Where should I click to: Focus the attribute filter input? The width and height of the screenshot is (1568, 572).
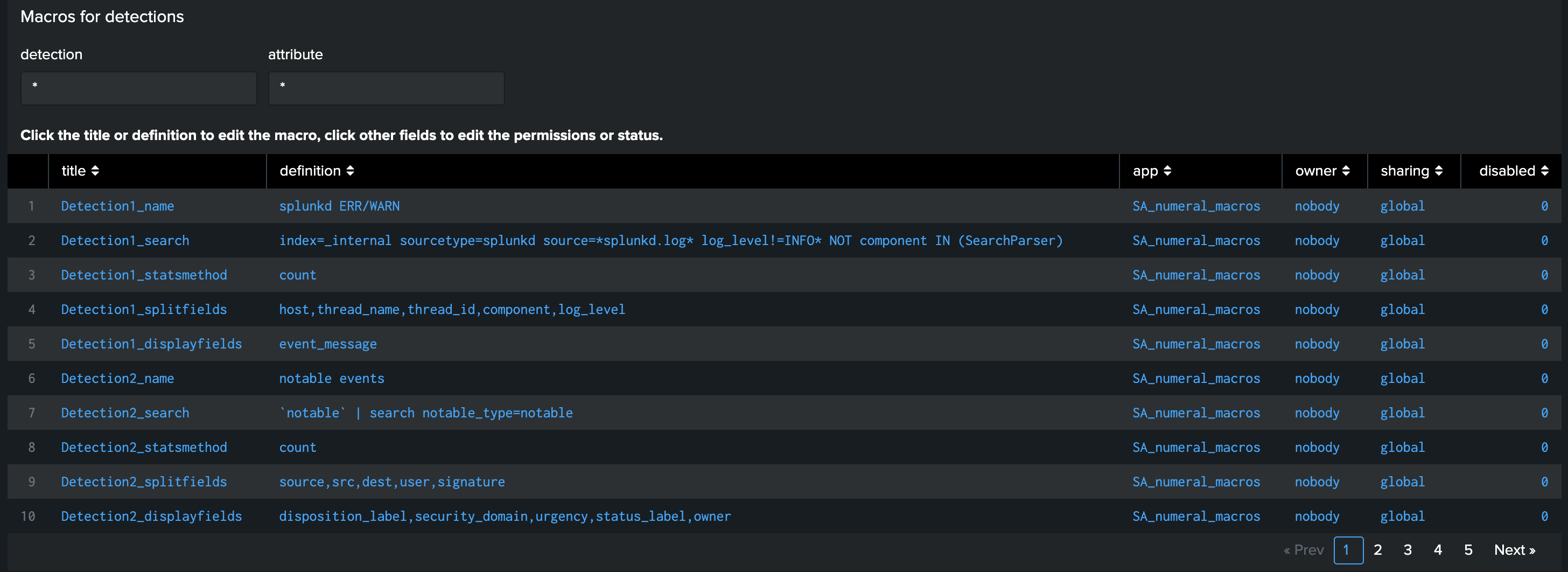click(386, 88)
